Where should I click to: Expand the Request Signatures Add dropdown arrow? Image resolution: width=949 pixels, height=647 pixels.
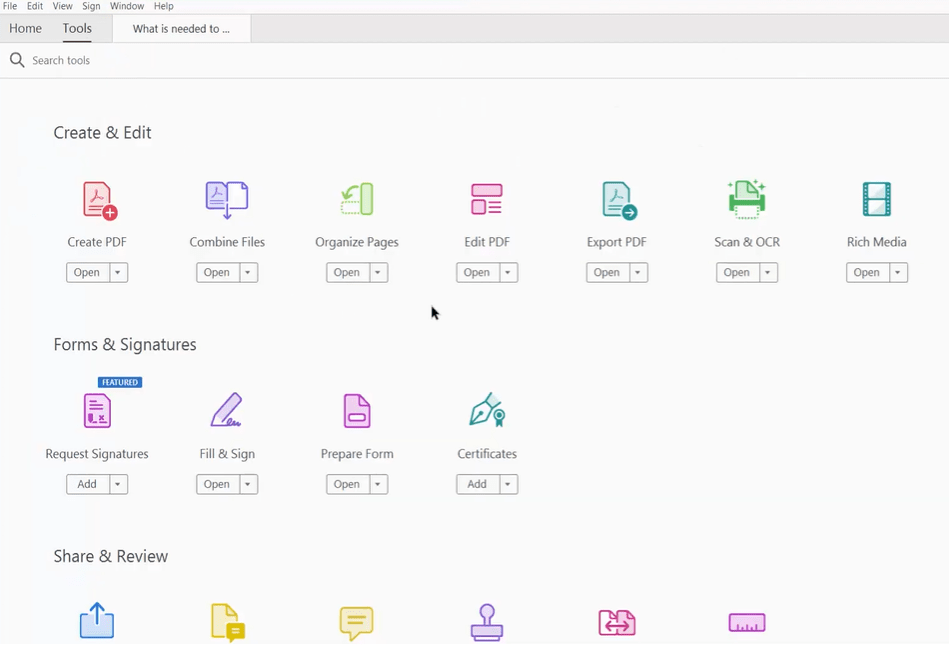click(118, 485)
